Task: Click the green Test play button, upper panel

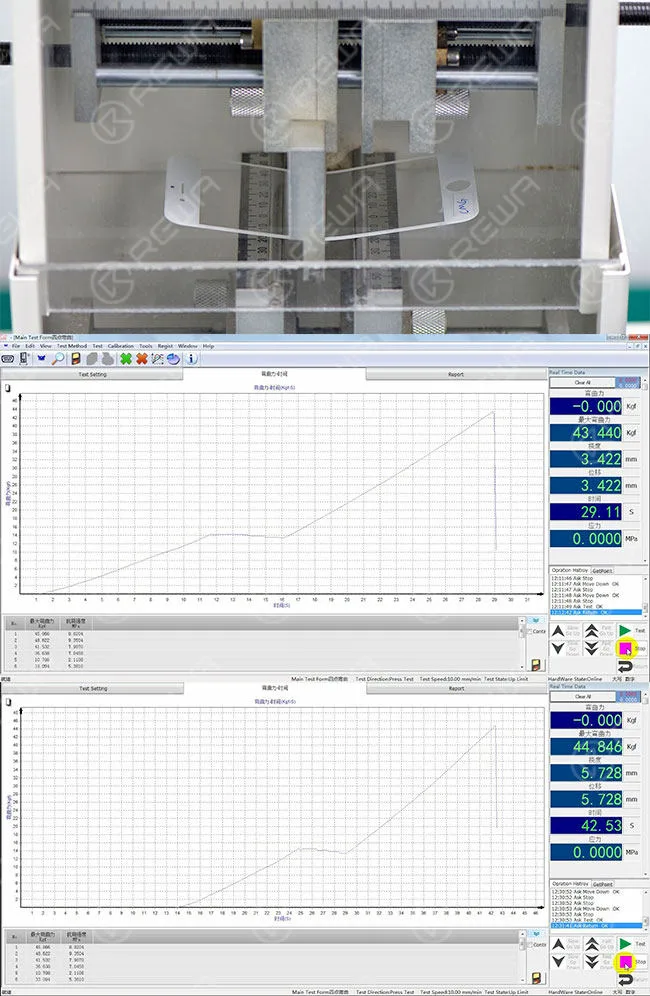Action: [625, 631]
